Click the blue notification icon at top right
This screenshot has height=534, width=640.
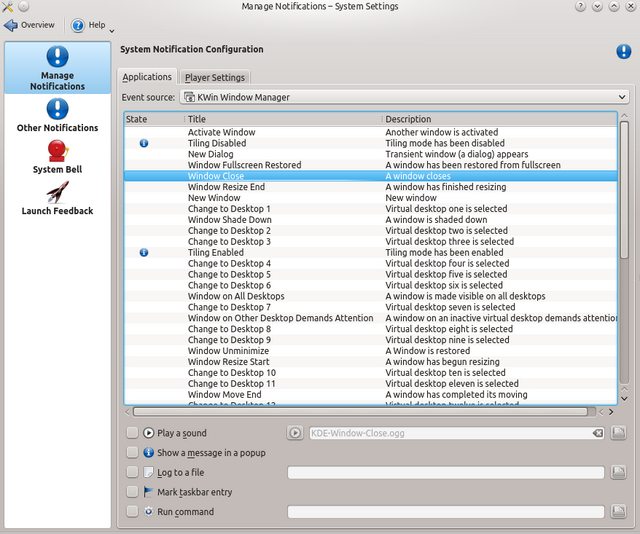pyautogui.click(x=624, y=51)
